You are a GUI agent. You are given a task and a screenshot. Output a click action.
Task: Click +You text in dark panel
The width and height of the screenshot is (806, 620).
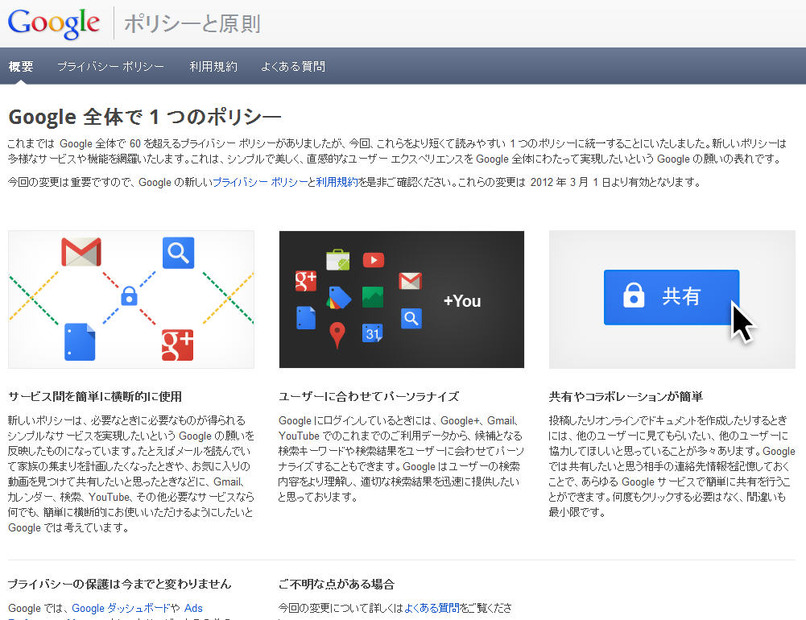[x=462, y=301]
